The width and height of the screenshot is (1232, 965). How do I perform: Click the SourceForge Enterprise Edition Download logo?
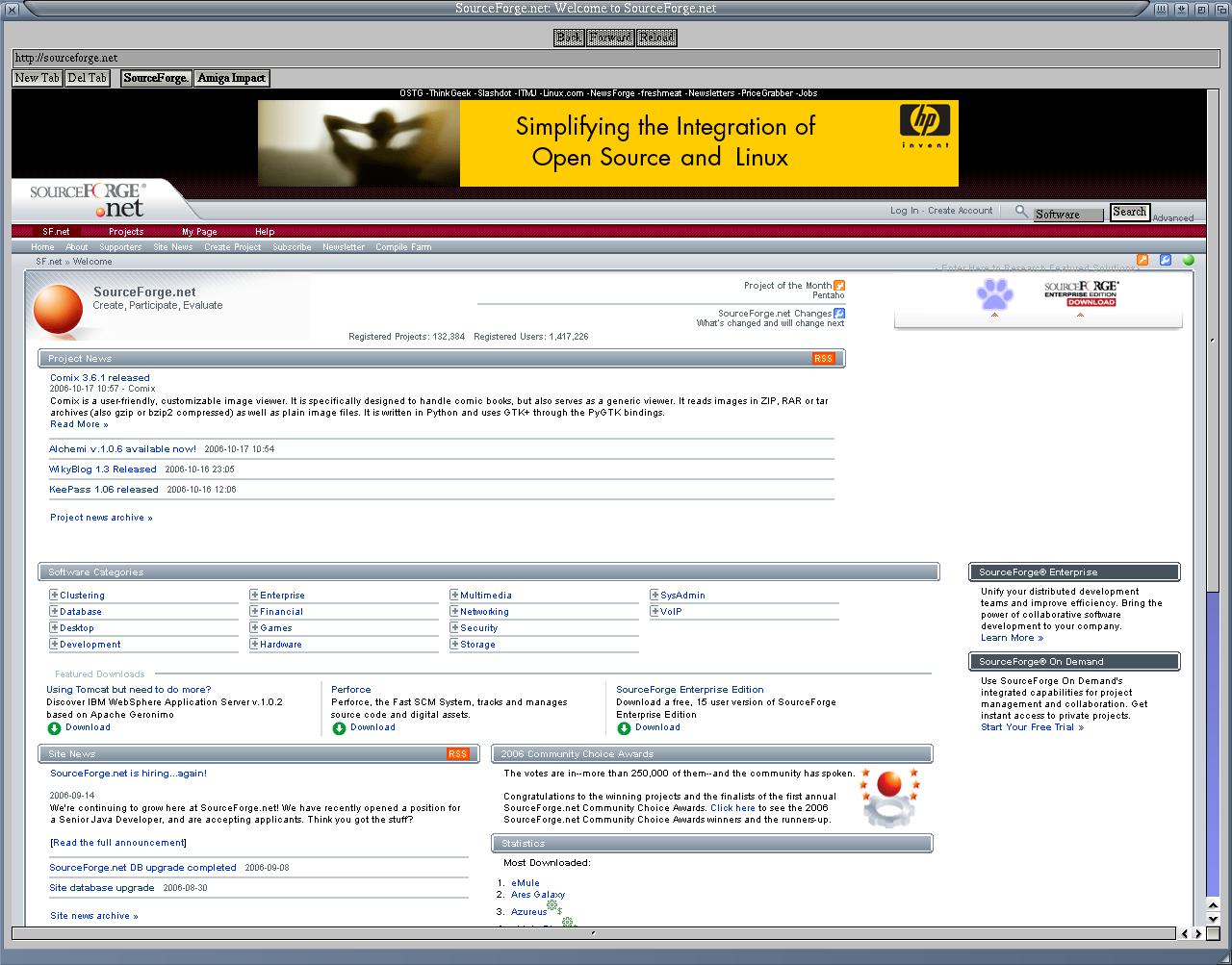click(1081, 293)
